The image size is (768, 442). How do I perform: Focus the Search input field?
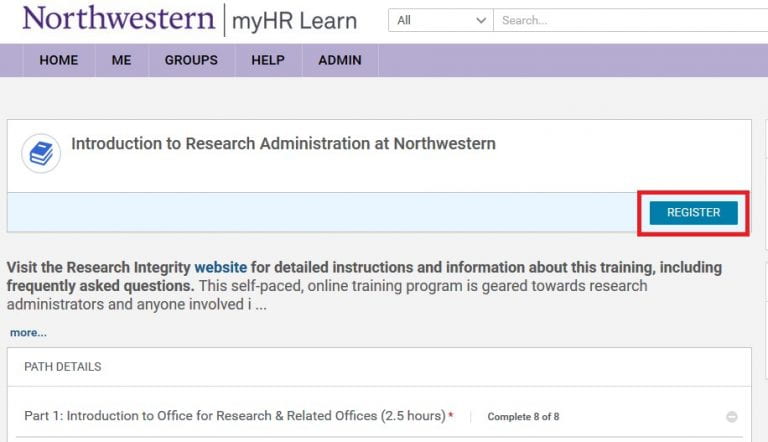point(630,21)
